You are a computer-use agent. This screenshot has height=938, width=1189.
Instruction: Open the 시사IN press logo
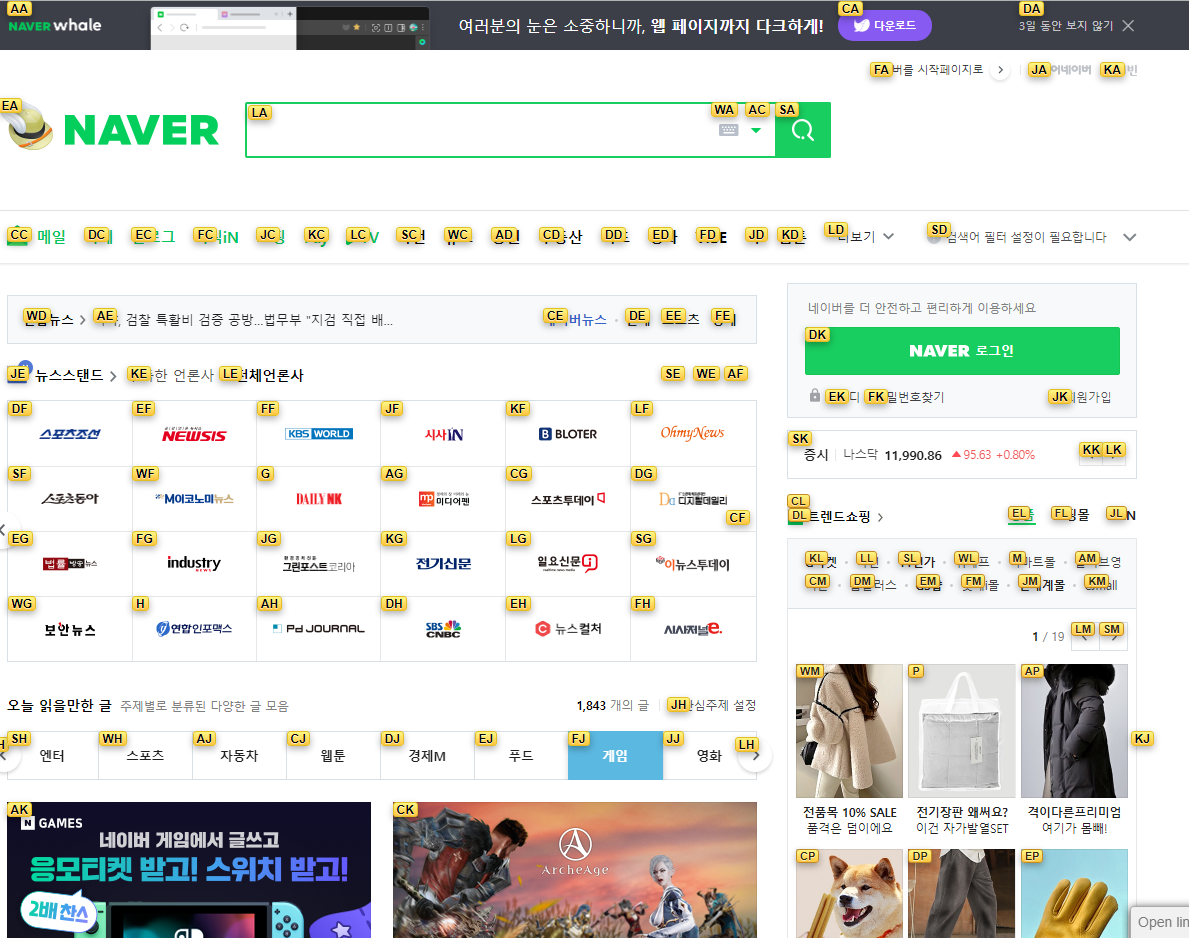coord(443,434)
